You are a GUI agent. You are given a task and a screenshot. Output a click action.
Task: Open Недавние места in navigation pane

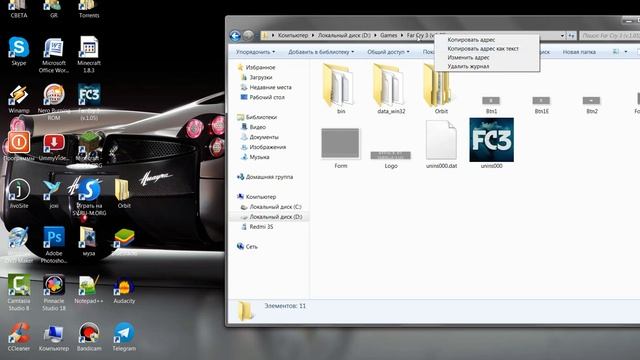tap(270, 87)
